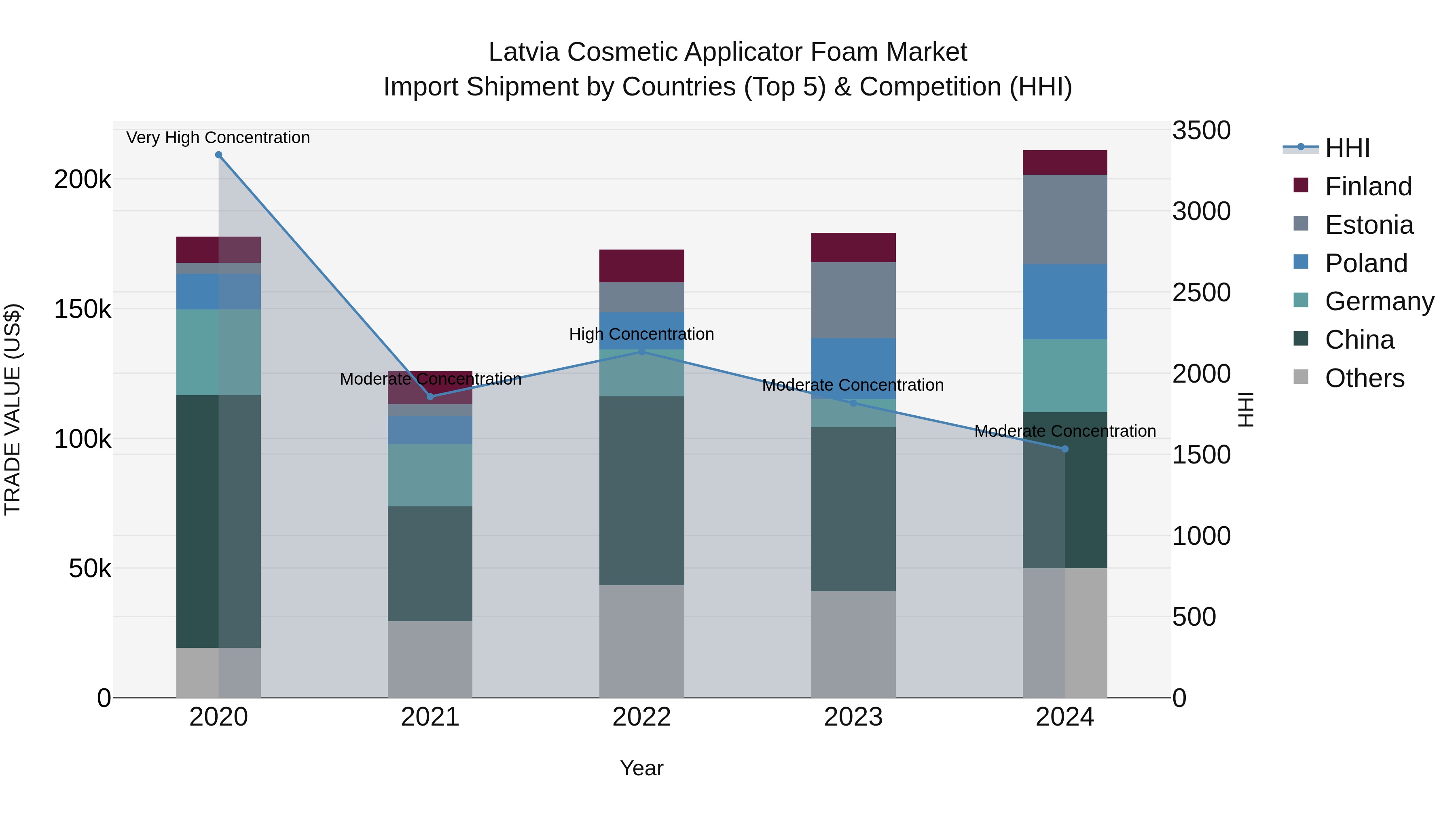
Task: Click the subtitle 'Import Shipment by Countries'
Action: pos(559,87)
